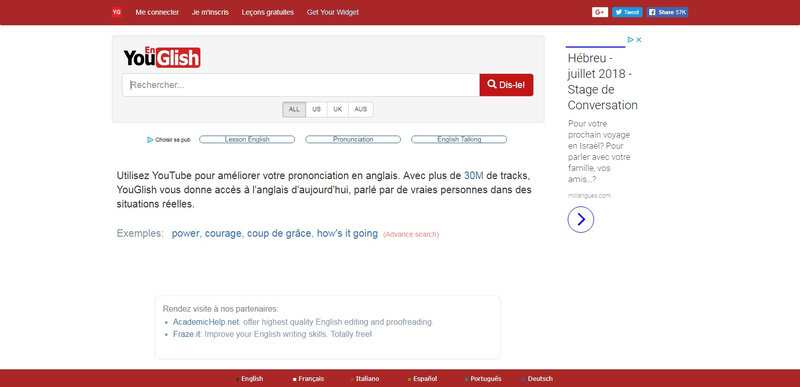
Task: Share via the Google+ icon
Action: [599, 12]
